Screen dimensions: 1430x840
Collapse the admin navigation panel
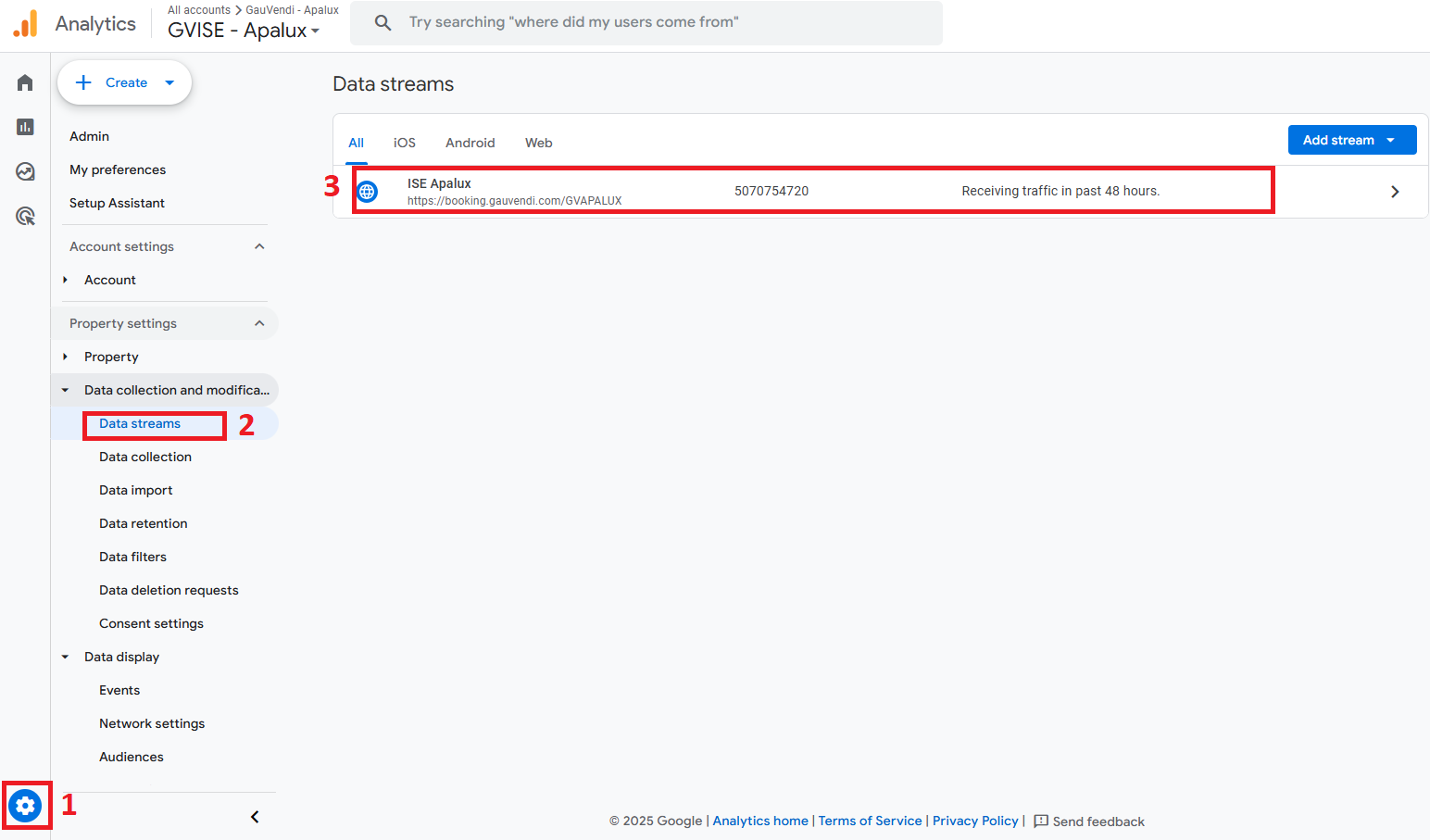255,817
